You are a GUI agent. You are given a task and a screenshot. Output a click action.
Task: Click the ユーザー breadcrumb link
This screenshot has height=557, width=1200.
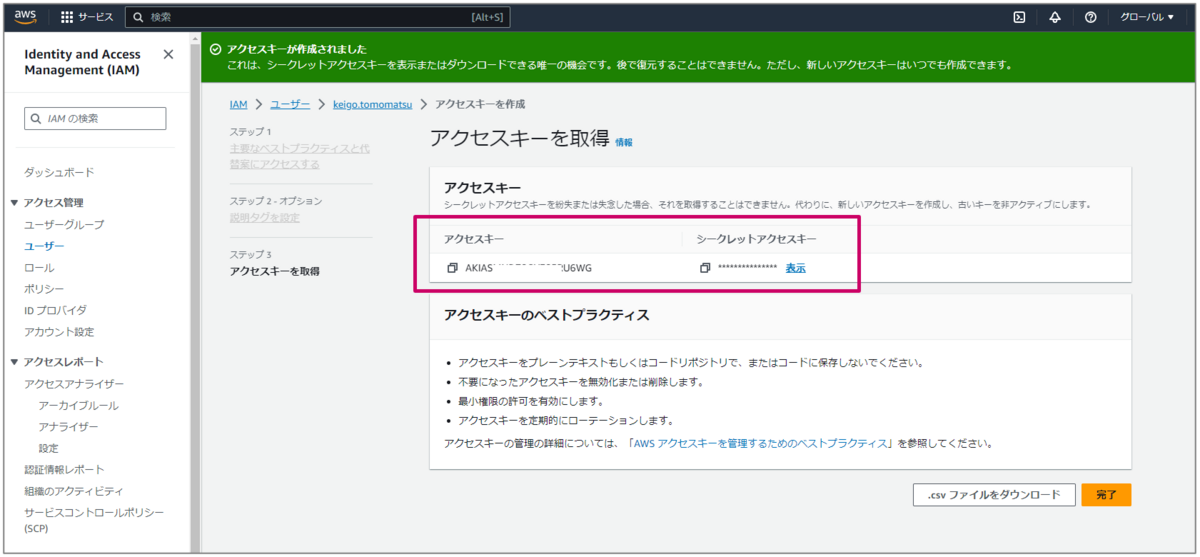pos(290,104)
